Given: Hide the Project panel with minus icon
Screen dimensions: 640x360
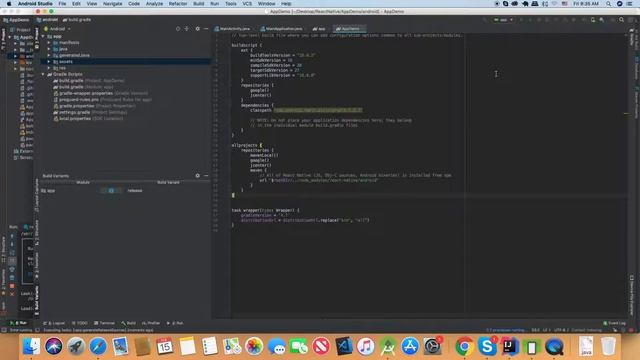Looking at the screenshot, I should [206, 29].
